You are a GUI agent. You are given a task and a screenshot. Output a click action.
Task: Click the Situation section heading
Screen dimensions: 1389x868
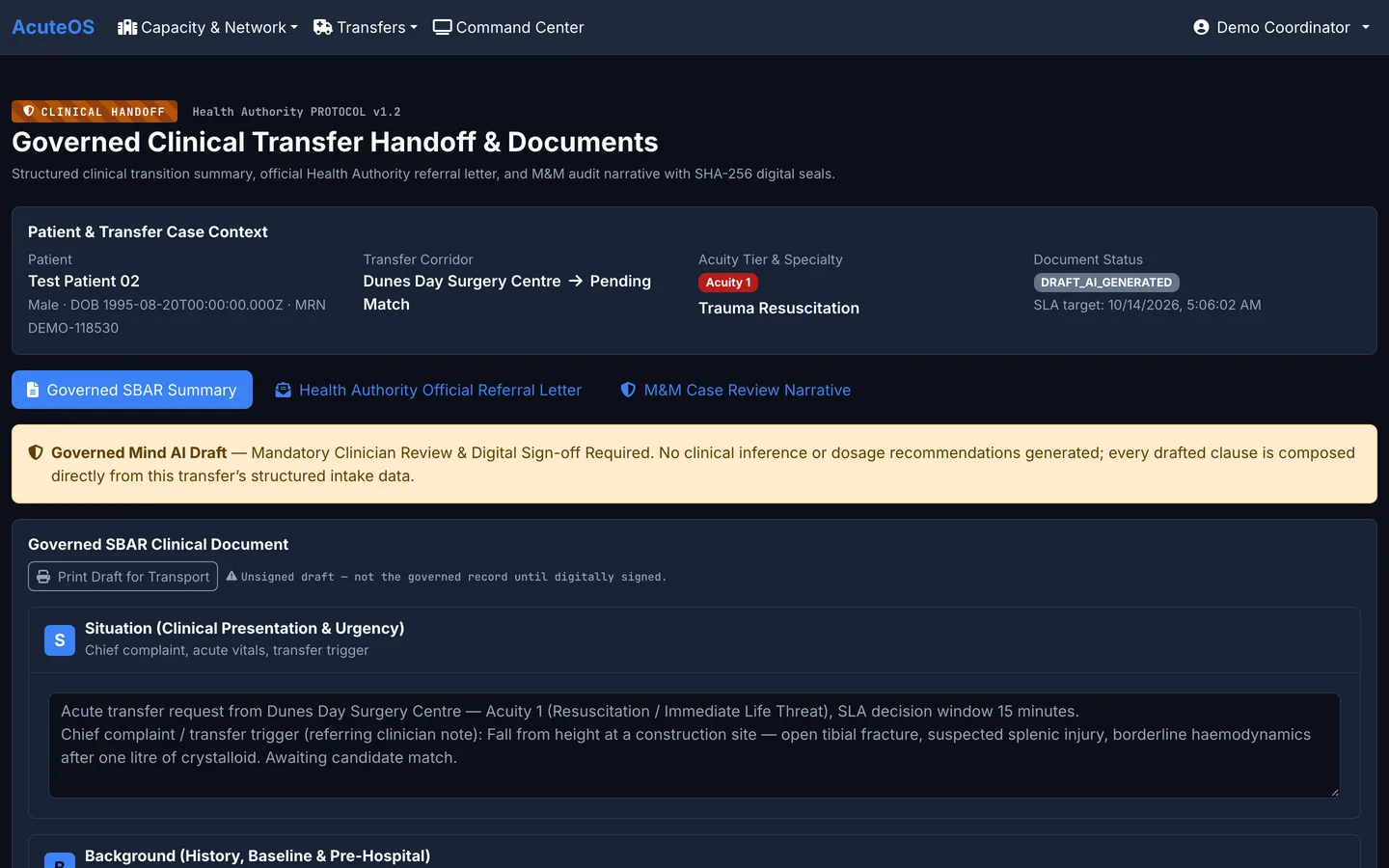click(x=244, y=628)
